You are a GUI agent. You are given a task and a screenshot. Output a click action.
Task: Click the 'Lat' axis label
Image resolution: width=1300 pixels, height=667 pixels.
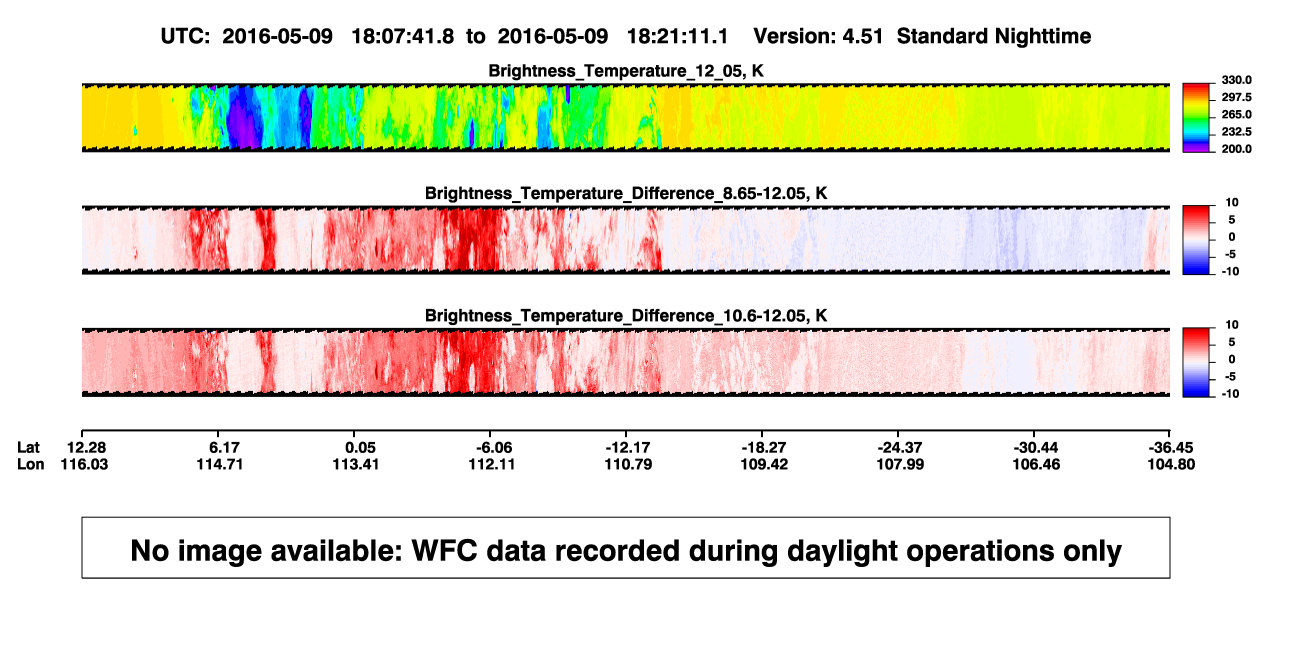pos(28,447)
